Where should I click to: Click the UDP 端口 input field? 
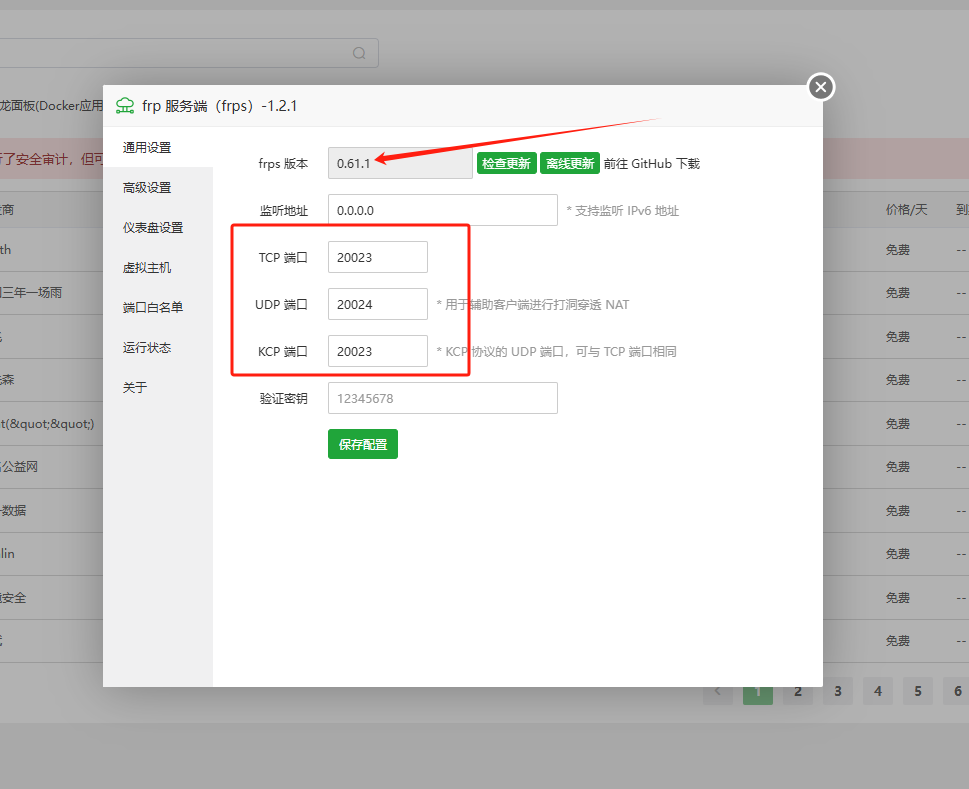(x=378, y=305)
